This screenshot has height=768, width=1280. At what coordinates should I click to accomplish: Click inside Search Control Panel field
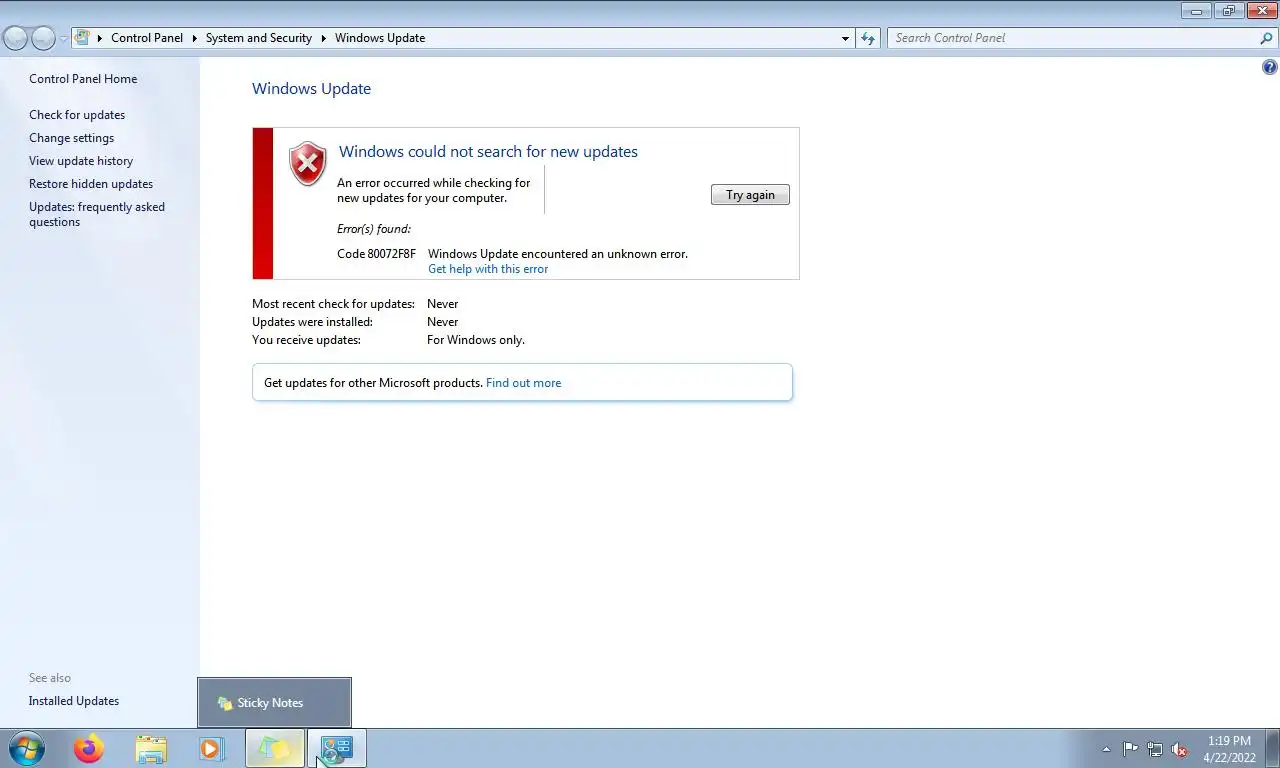pyautogui.click(x=1074, y=38)
